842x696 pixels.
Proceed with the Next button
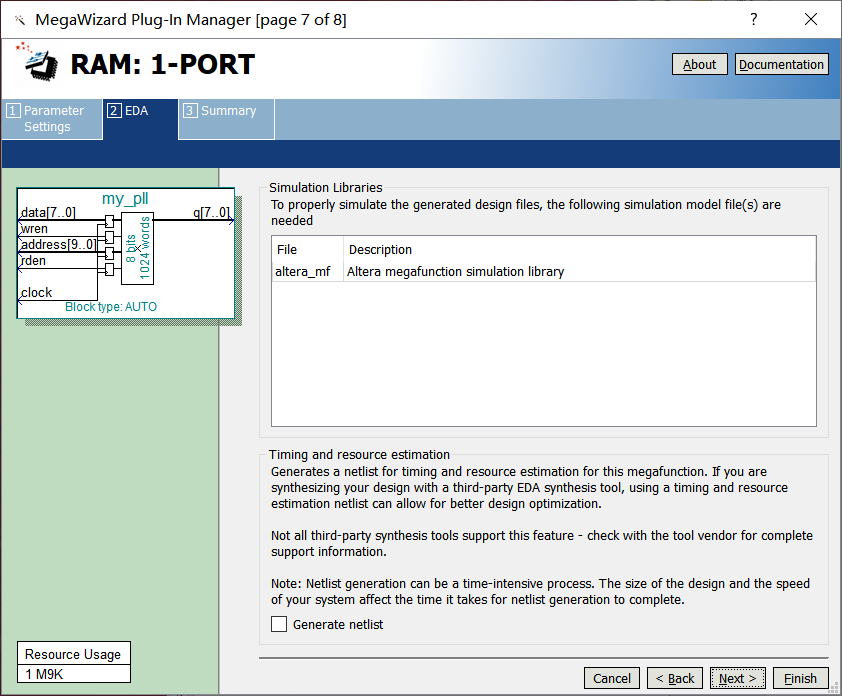(x=738, y=678)
